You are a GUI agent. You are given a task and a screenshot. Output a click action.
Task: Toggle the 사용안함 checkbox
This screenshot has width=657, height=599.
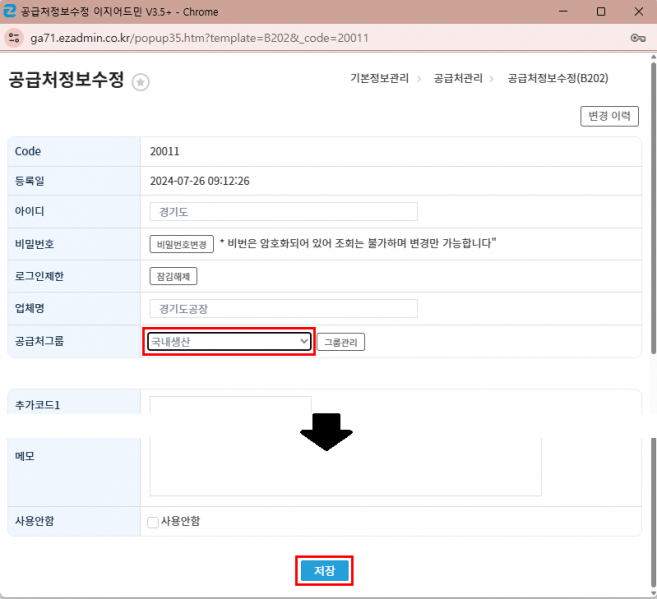(153, 522)
